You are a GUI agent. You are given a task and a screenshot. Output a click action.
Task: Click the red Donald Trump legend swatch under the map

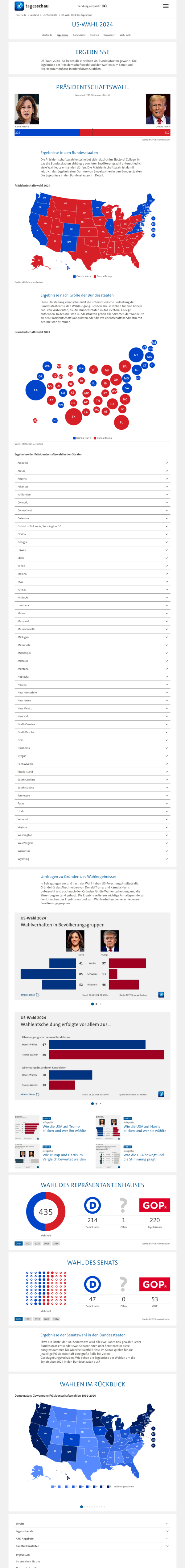coord(95,276)
